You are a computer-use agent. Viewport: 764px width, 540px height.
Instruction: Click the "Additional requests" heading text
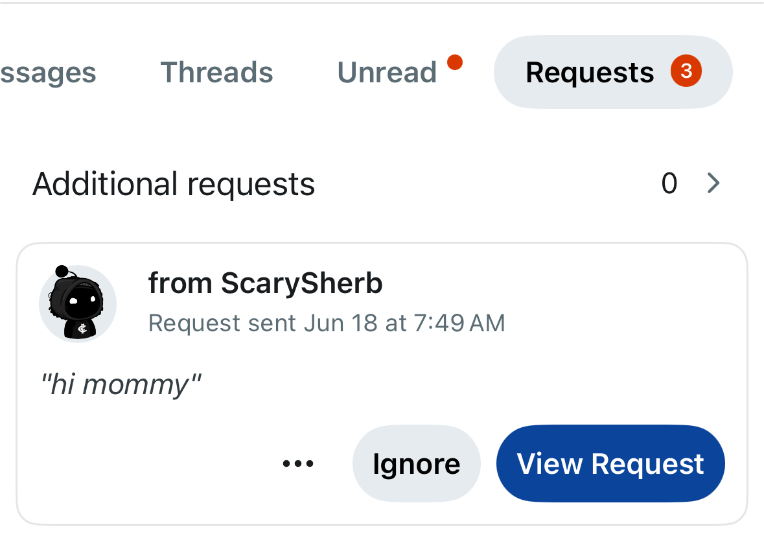click(173, 184)
